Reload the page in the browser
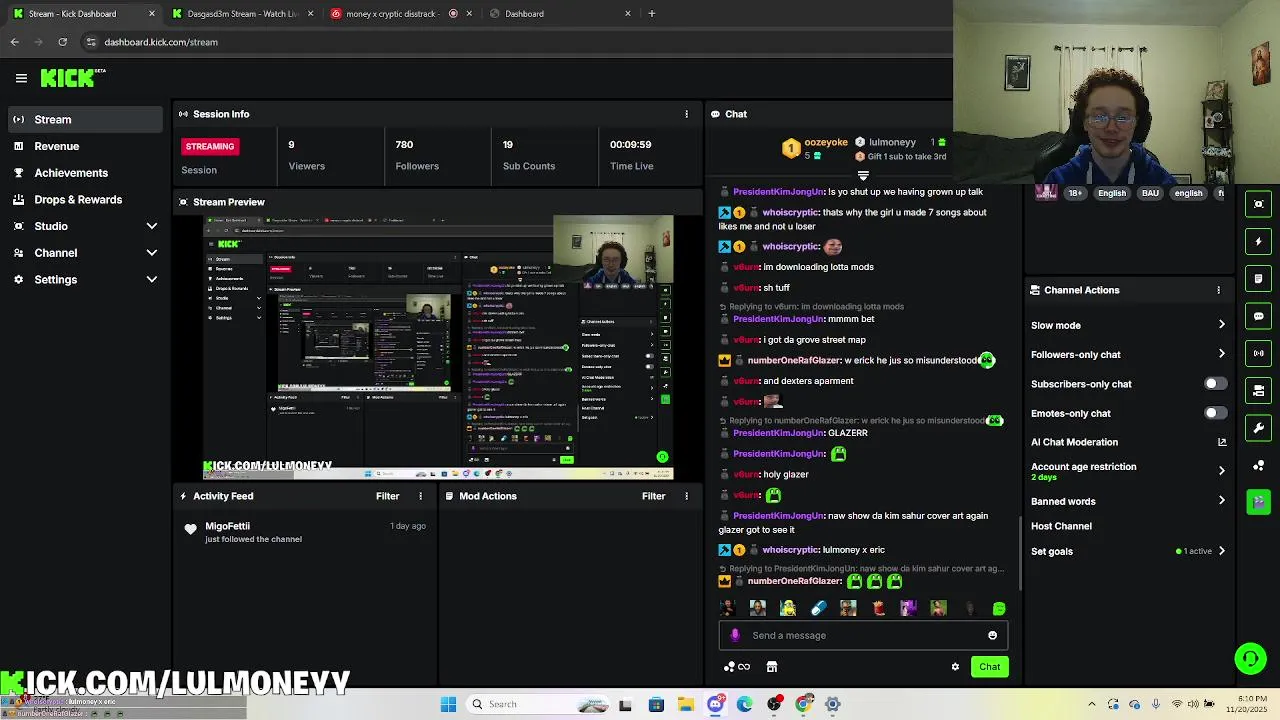1280x720 pixels. (62, 42)
